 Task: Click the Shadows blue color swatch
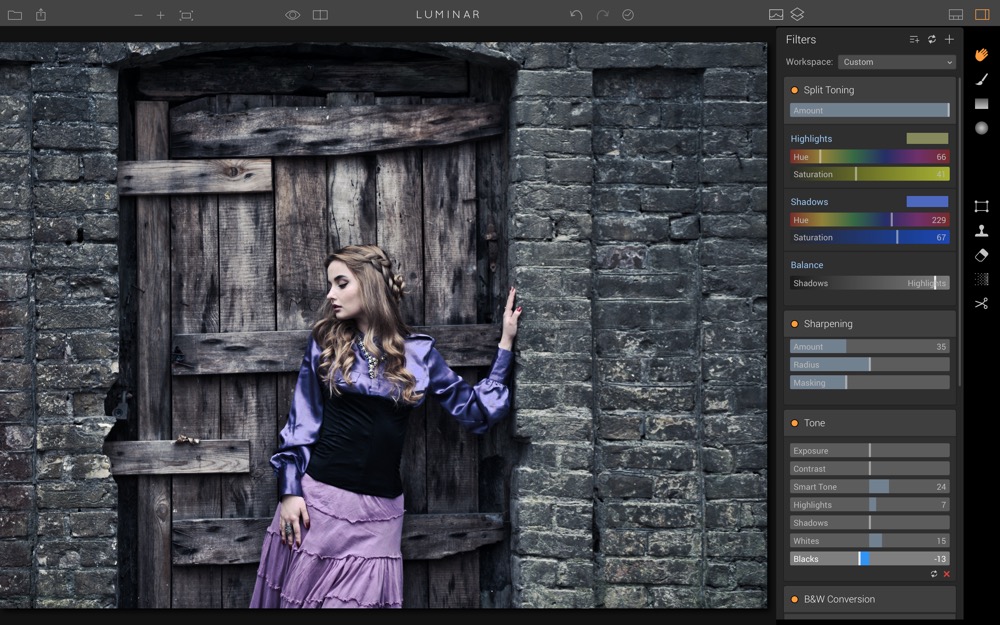click(x=927, y=202)
